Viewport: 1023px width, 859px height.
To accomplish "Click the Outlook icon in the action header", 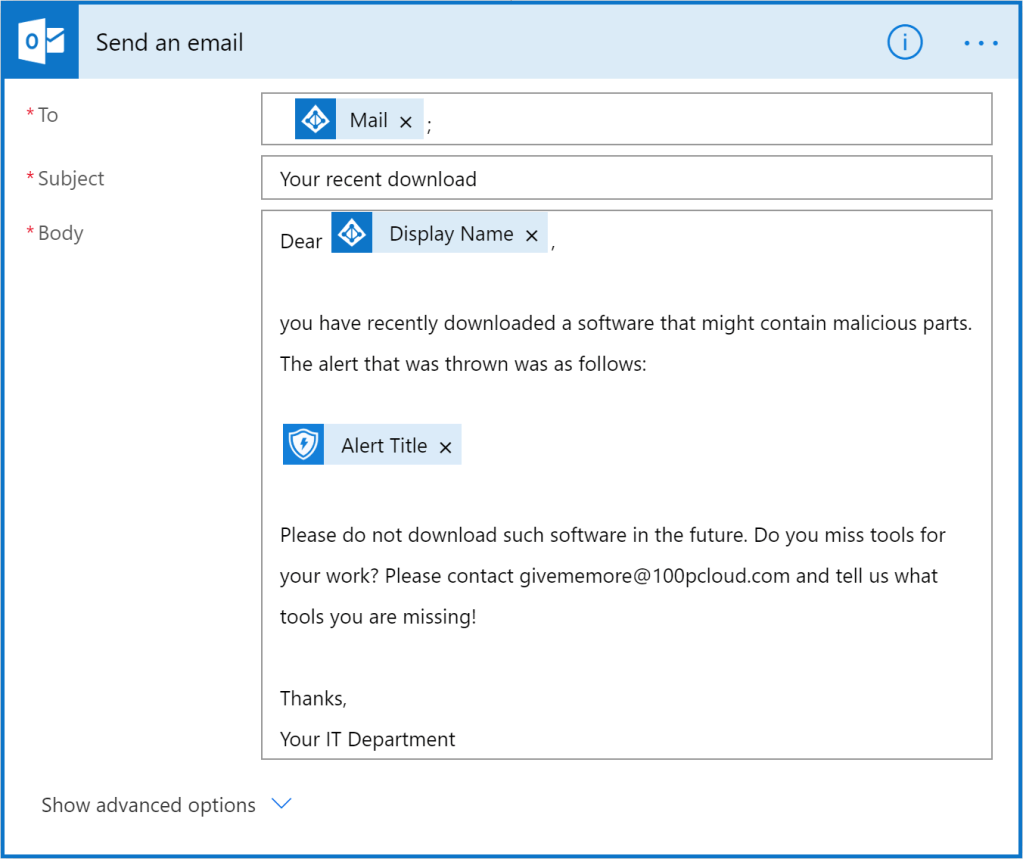I will (x=40, y=43).
